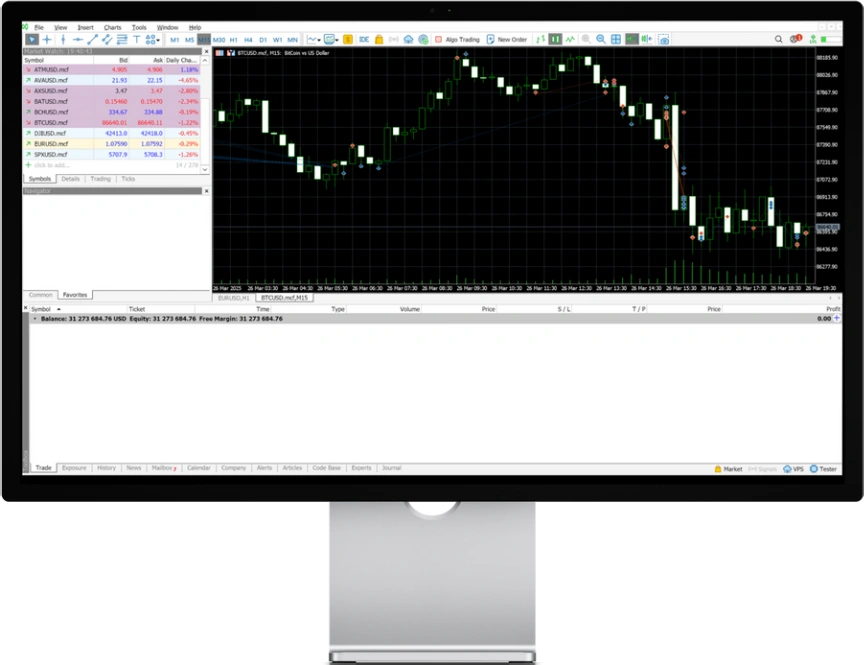Select the trendline drawing tool
864x665 pixels.
[x=92, y=39]
